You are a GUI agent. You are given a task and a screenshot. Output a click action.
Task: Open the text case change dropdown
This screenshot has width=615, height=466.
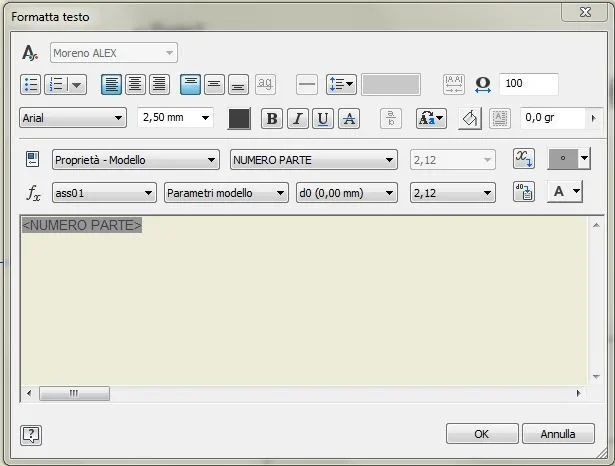pyautogui.click(x=431, y=118)
